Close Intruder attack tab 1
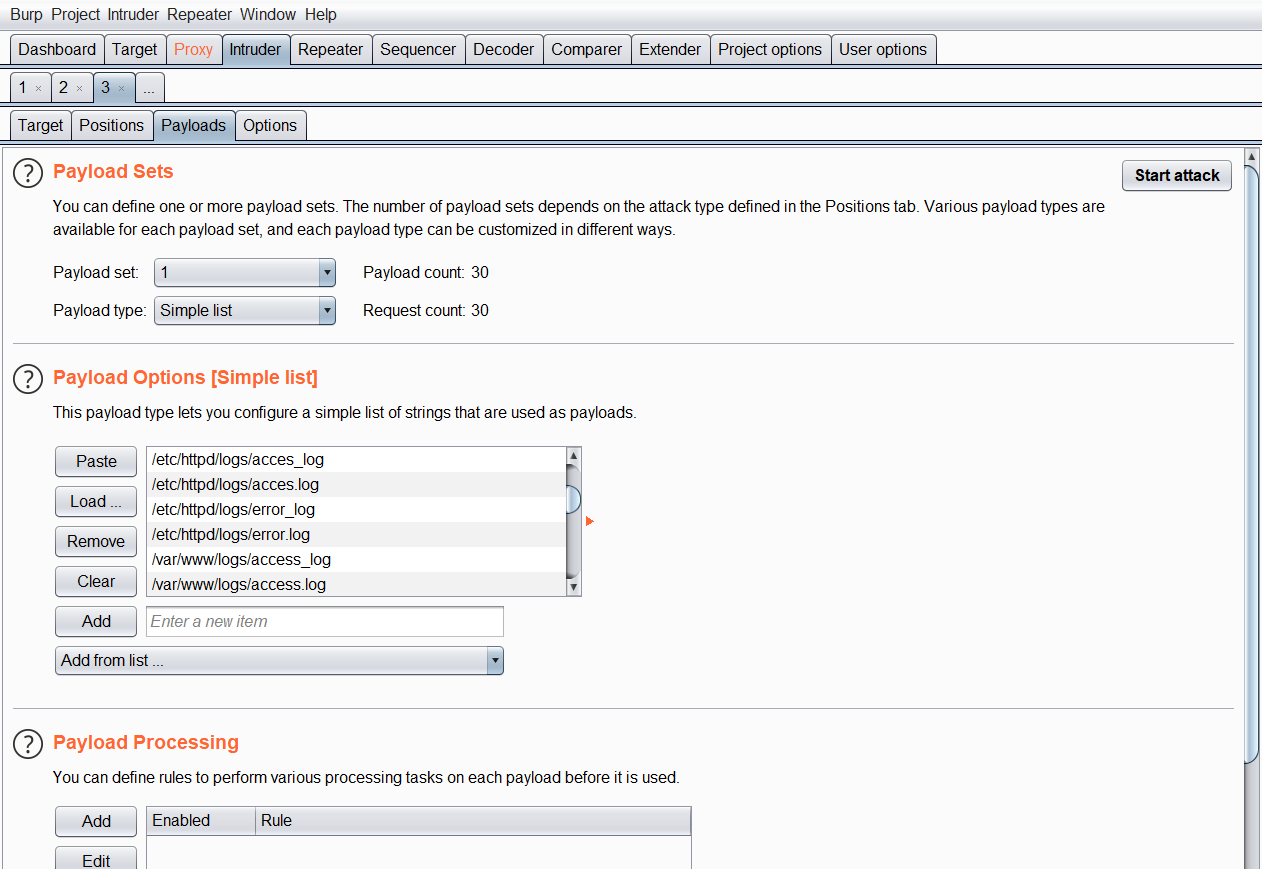1262x869 pixels. (38, 88)
